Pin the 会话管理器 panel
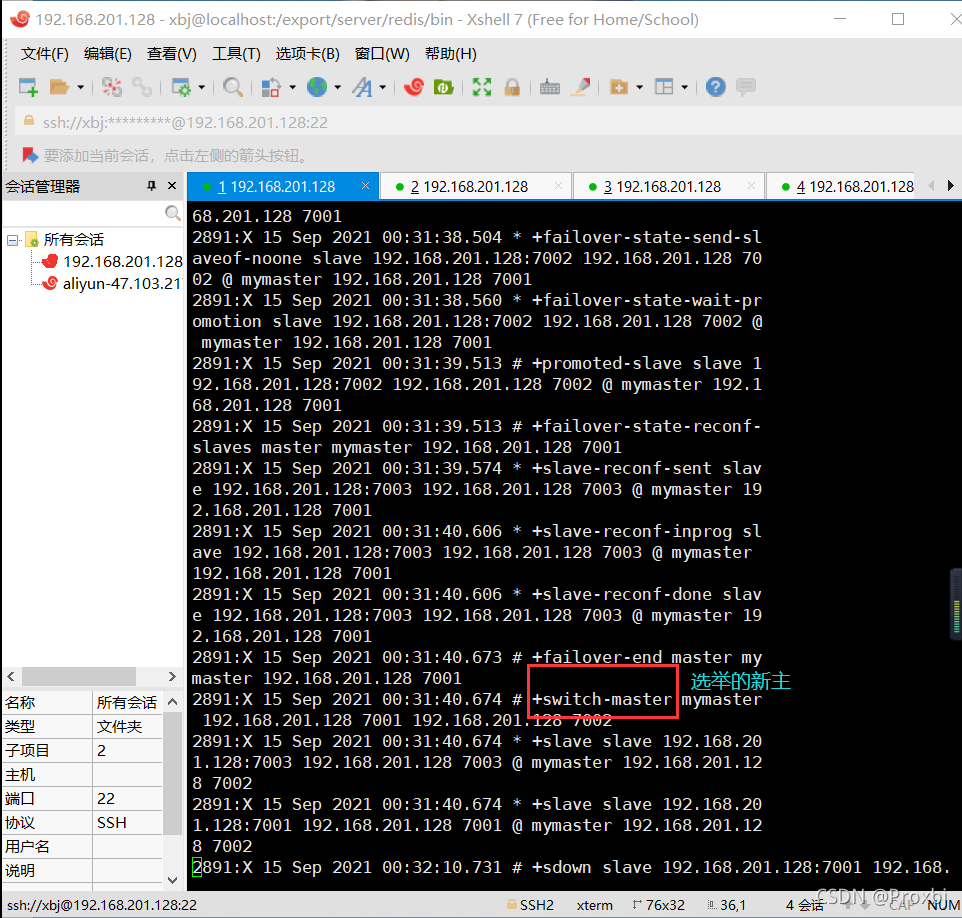This screenshot has height=918, width=962. click(x=152, y=185)
